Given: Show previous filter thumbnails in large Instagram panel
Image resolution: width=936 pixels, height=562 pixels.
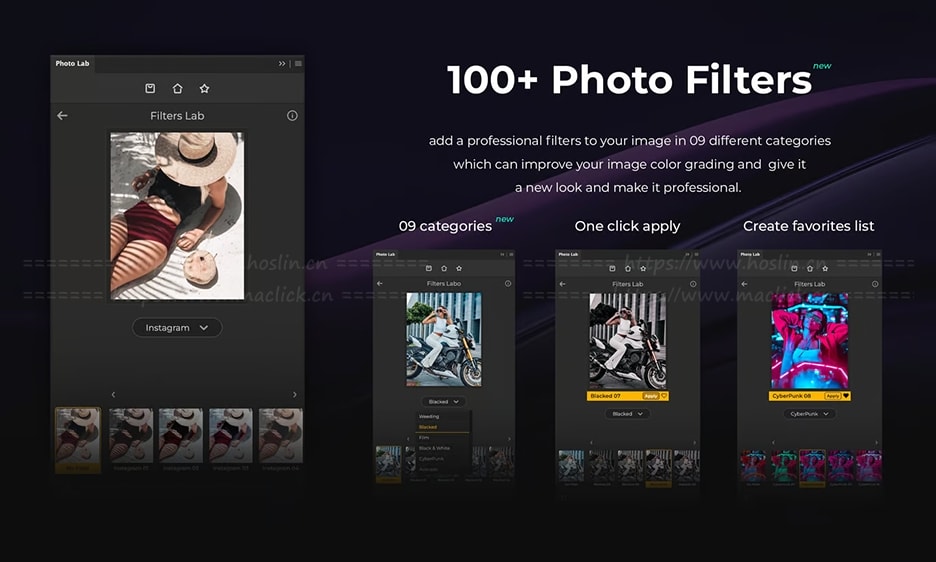Looking at the screenshot, I should coord(113,395).
